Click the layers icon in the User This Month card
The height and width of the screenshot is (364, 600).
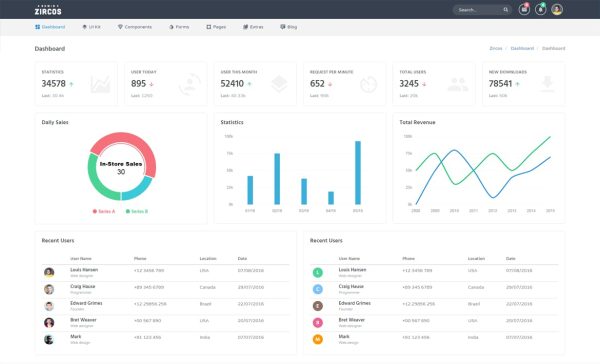(x=279, y=84)
